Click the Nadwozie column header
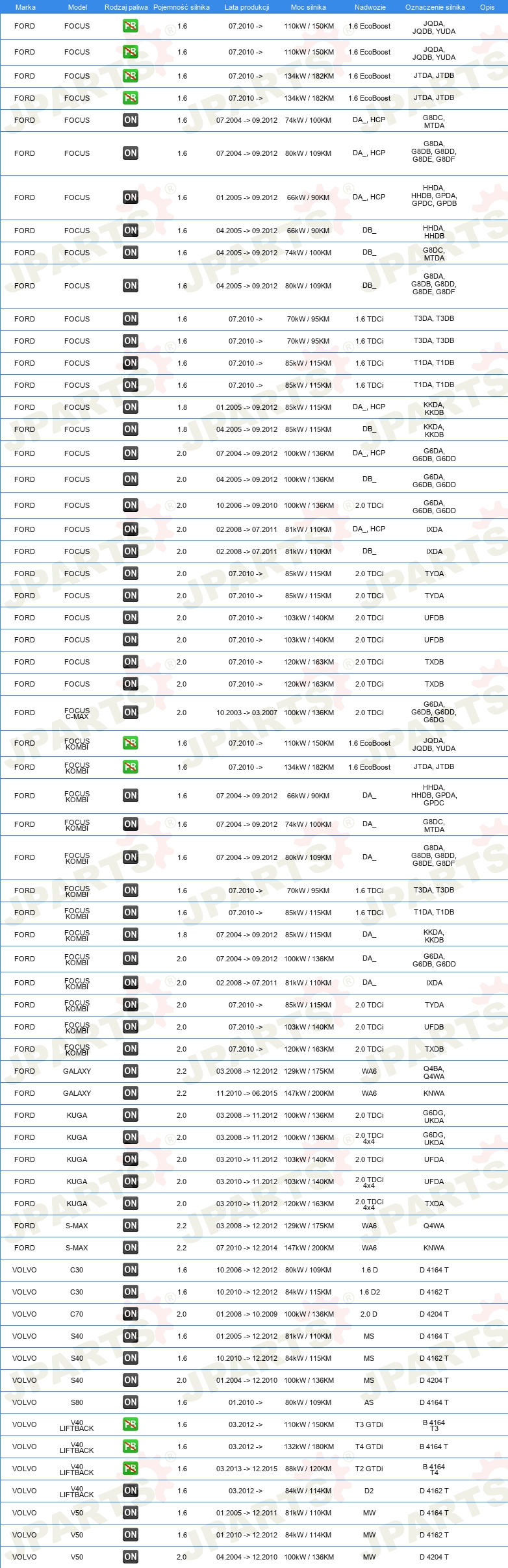 [x=370, y=7]
